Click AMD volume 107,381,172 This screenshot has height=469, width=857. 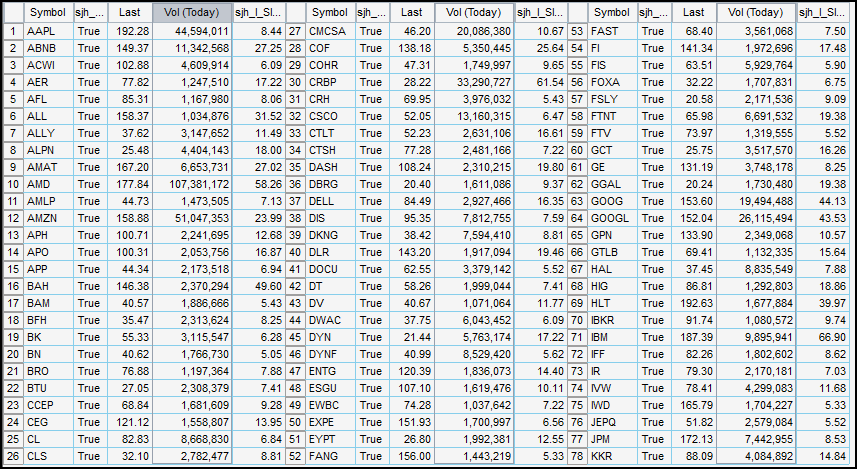coord(192,184)
